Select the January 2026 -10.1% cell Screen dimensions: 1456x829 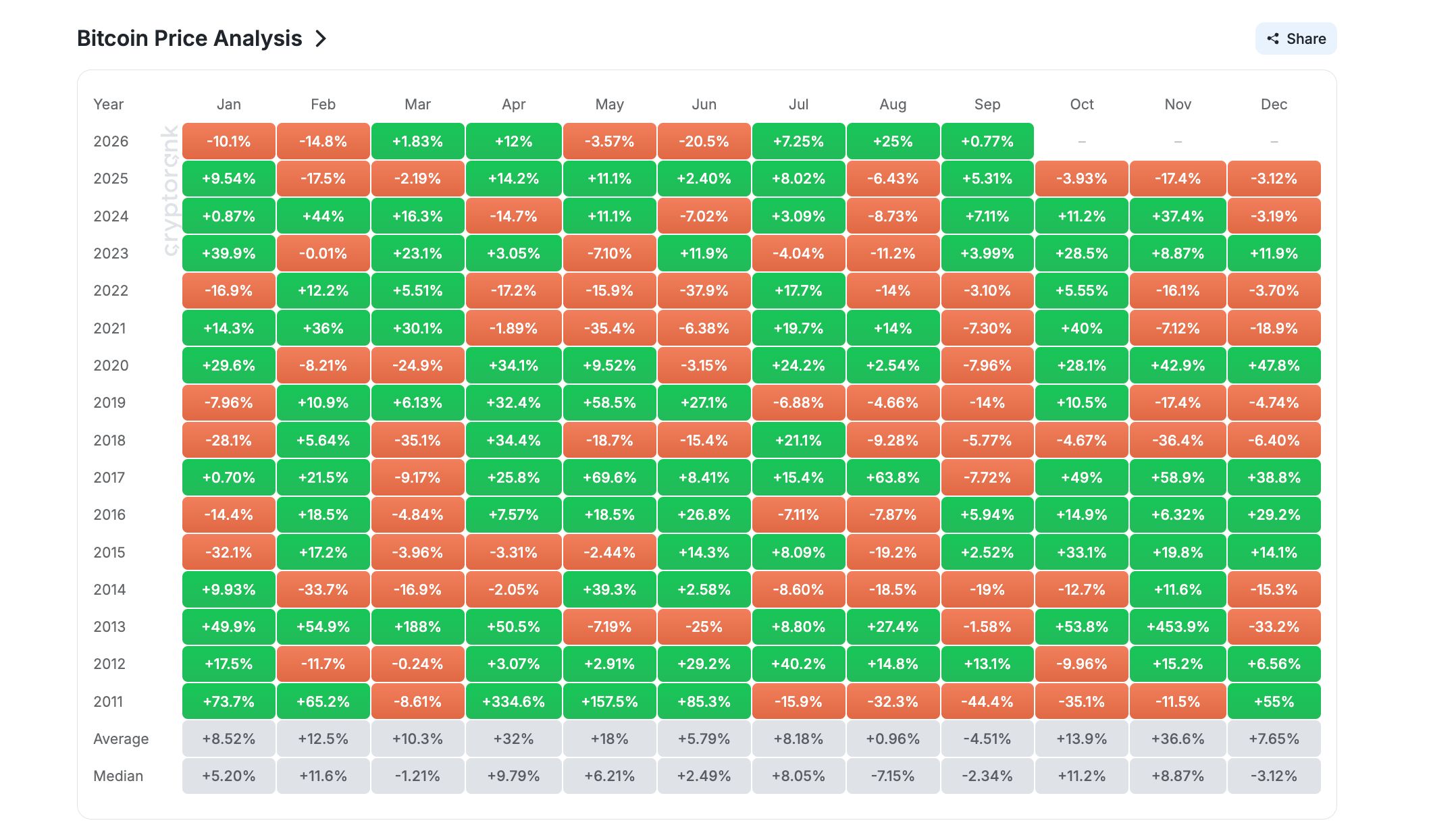[229, 141]
